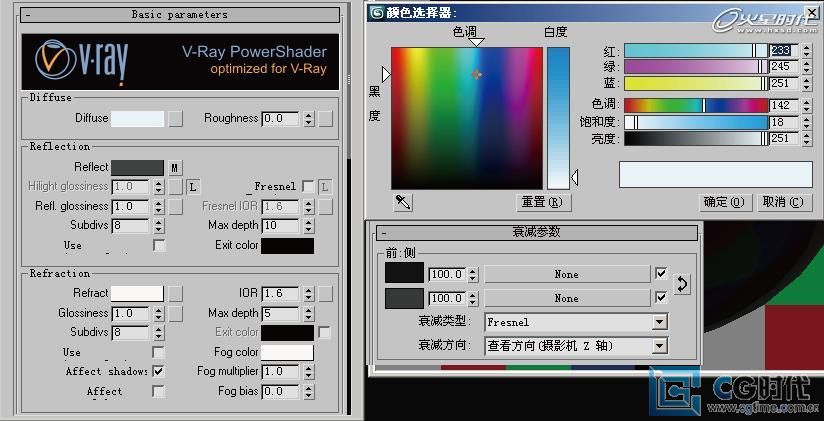Viewport: 824px width, 421px height.
Task: Click the Reflect color swatch
Action: pyautogui.click(x=137, y=168)
